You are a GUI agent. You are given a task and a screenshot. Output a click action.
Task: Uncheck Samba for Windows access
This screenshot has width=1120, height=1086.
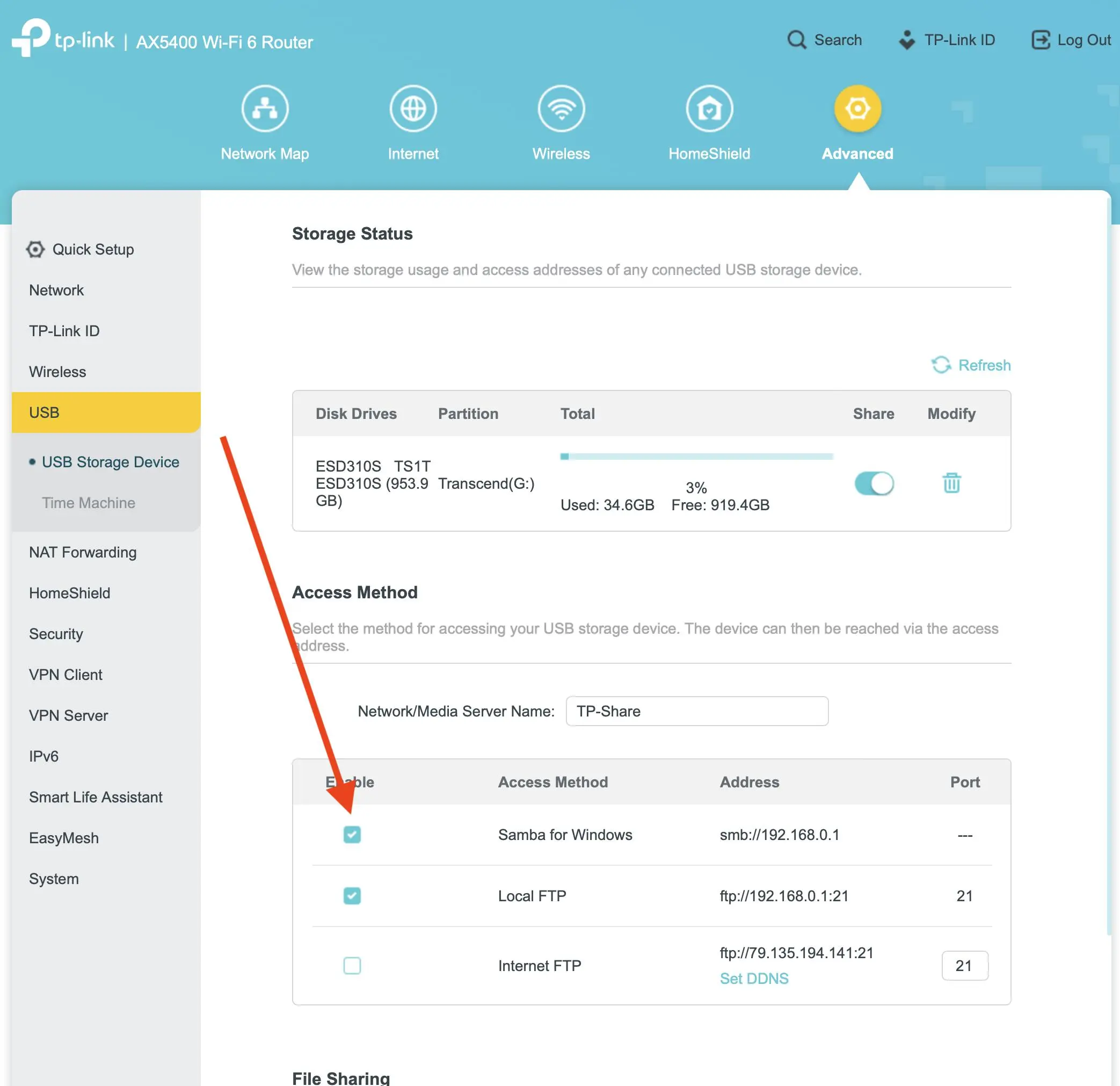352,835
